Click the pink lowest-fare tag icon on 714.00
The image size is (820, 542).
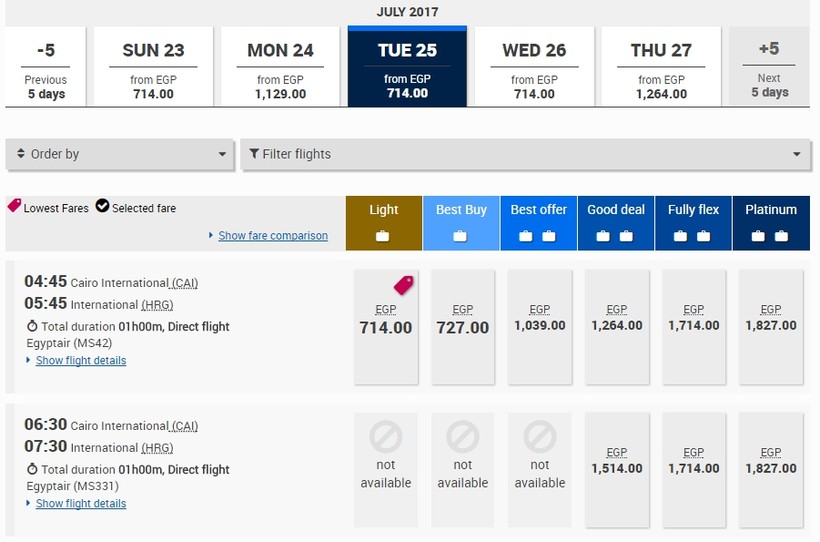[x=403, y=285]
